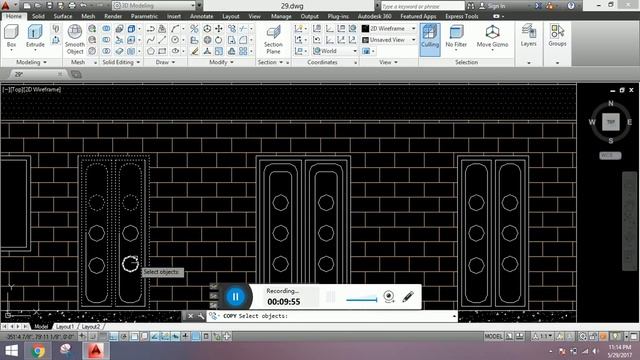
Task: Open the 3D Modeling workspace dropdown
Action: tap(154, 6)
